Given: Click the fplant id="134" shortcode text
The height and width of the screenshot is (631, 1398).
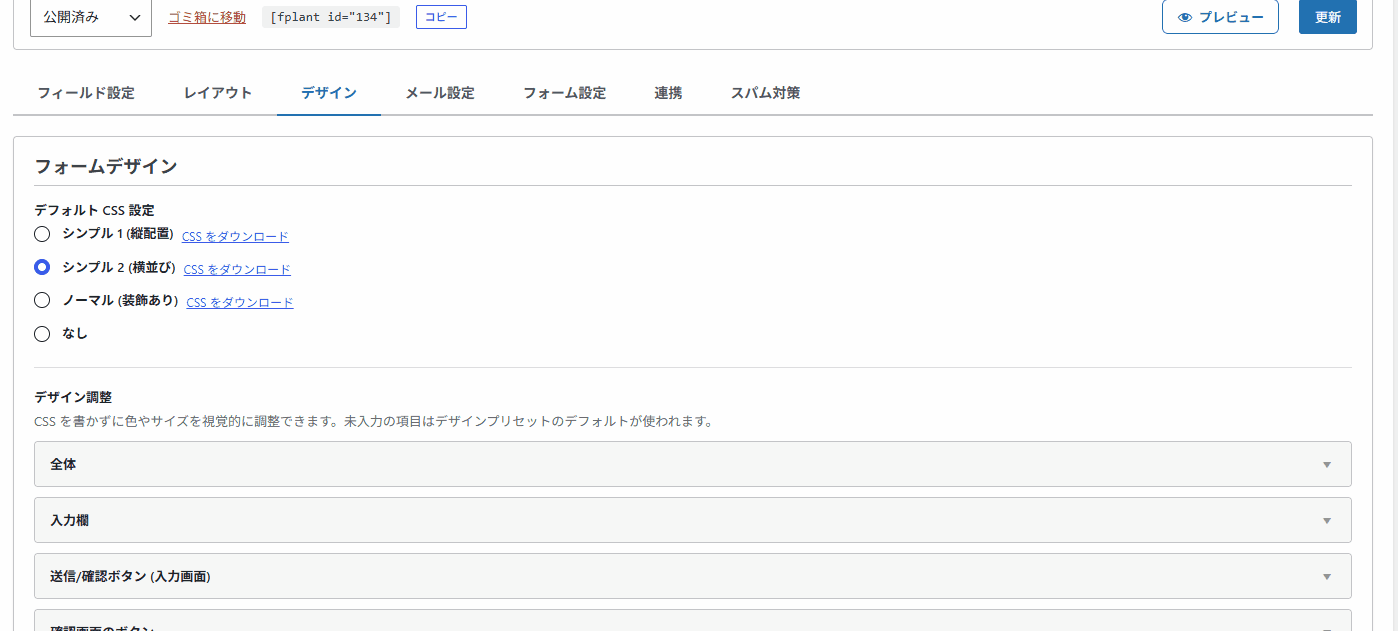Looking at the screenshot, I should pyautogui.click(x=331, y=17).
